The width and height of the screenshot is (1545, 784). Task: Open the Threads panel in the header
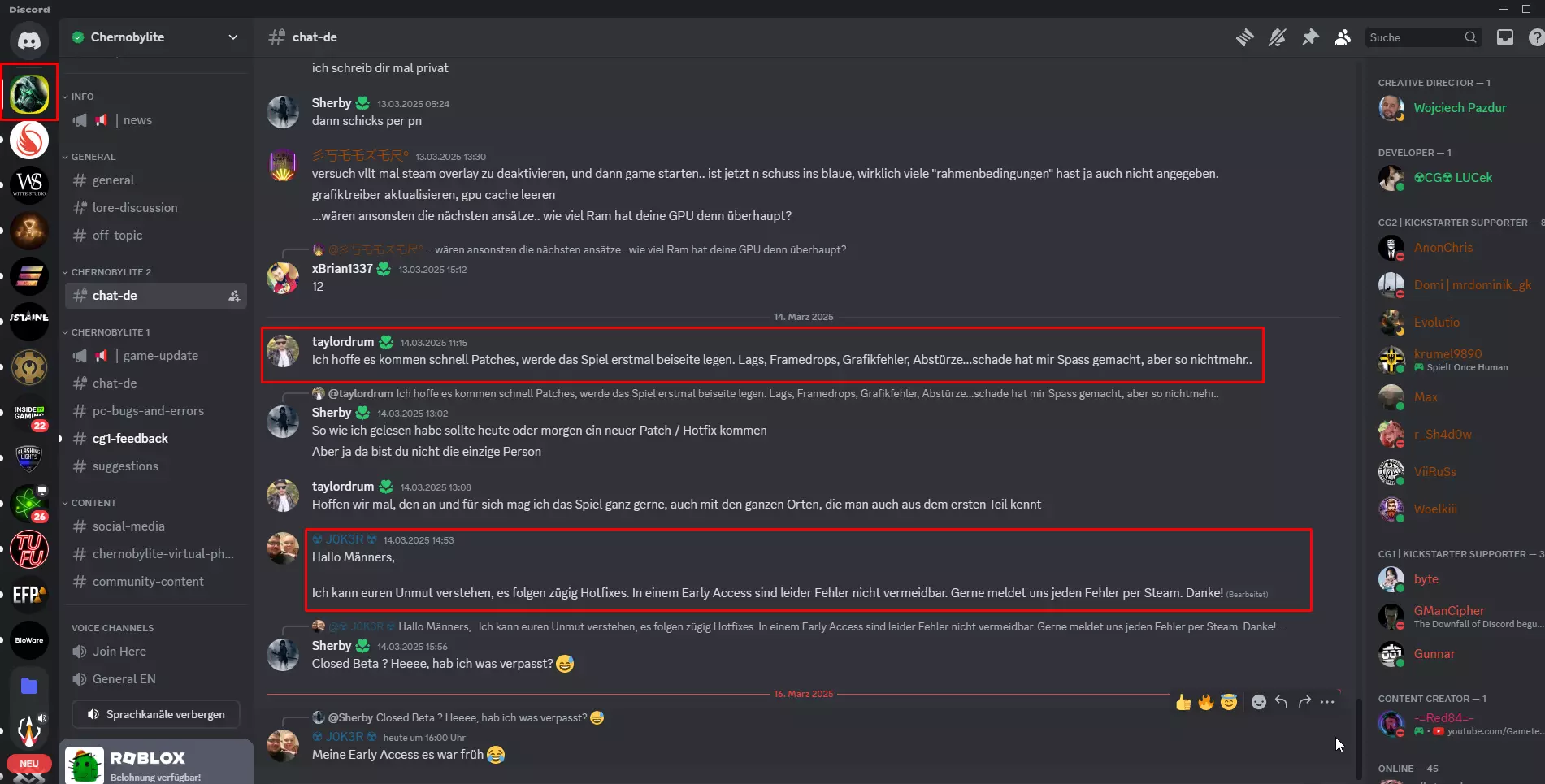(x=1244, y=37)
